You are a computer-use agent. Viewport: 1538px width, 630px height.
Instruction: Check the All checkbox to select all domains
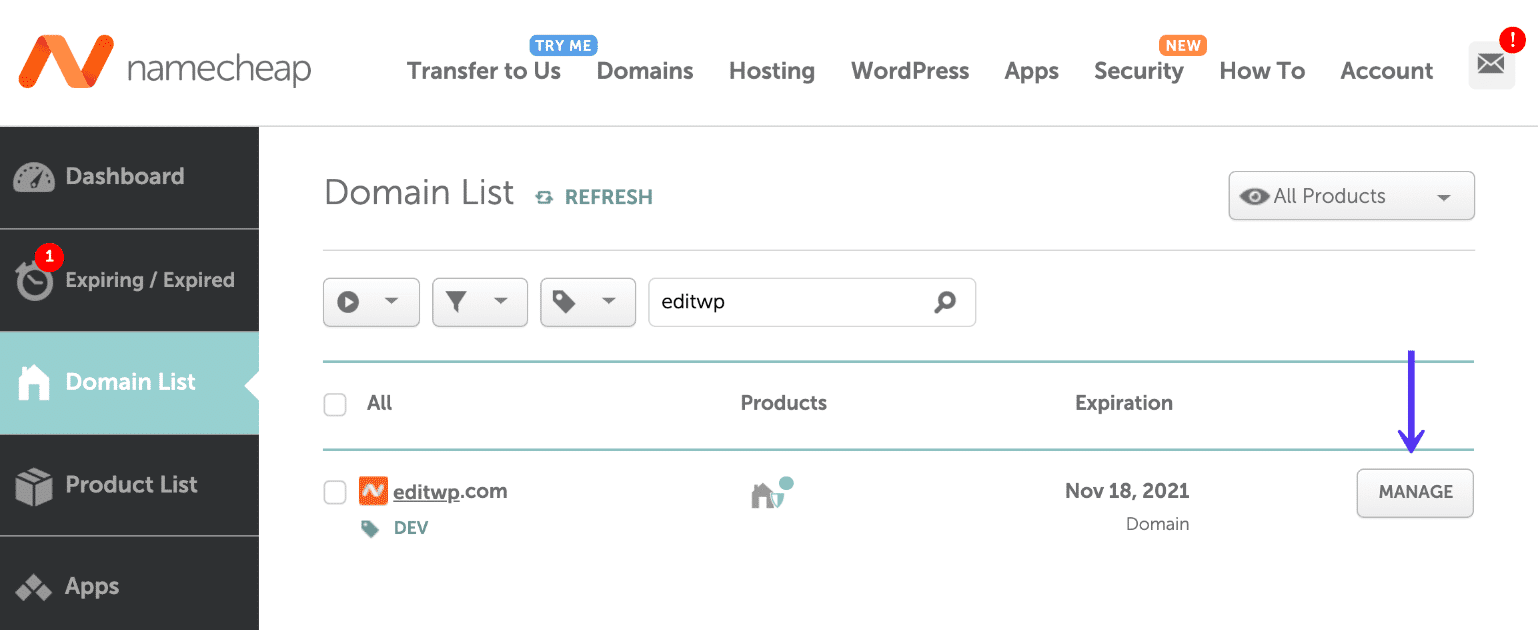[x=335, y=403]
